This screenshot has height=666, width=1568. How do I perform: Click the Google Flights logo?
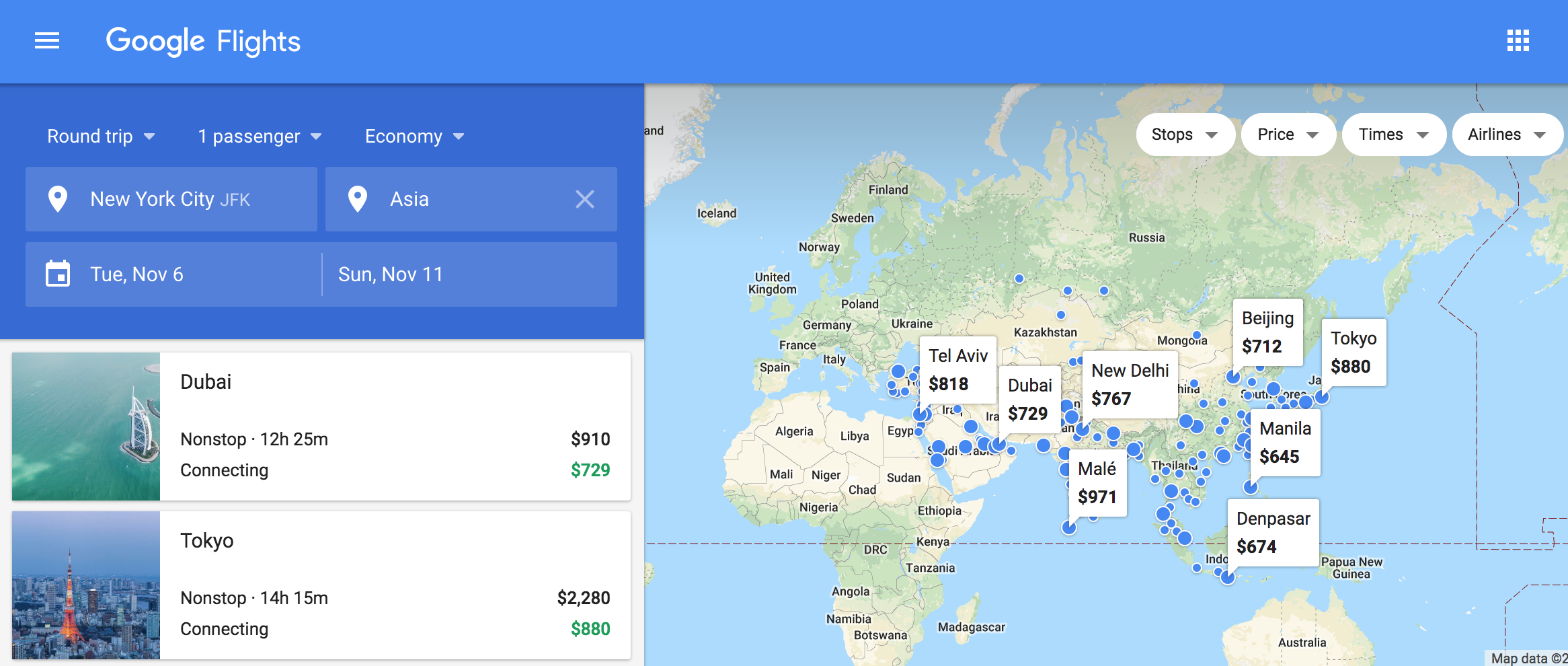coord(203,42)
